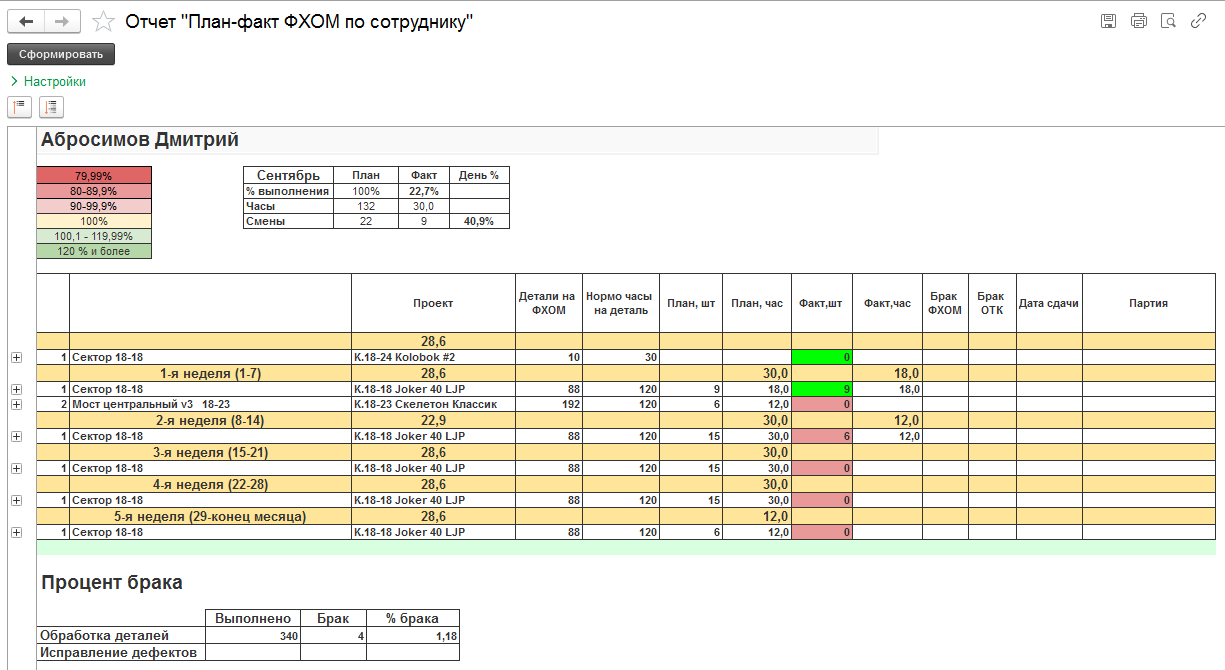Expand the Мост центральный v3 row

[x=16, y=405]
